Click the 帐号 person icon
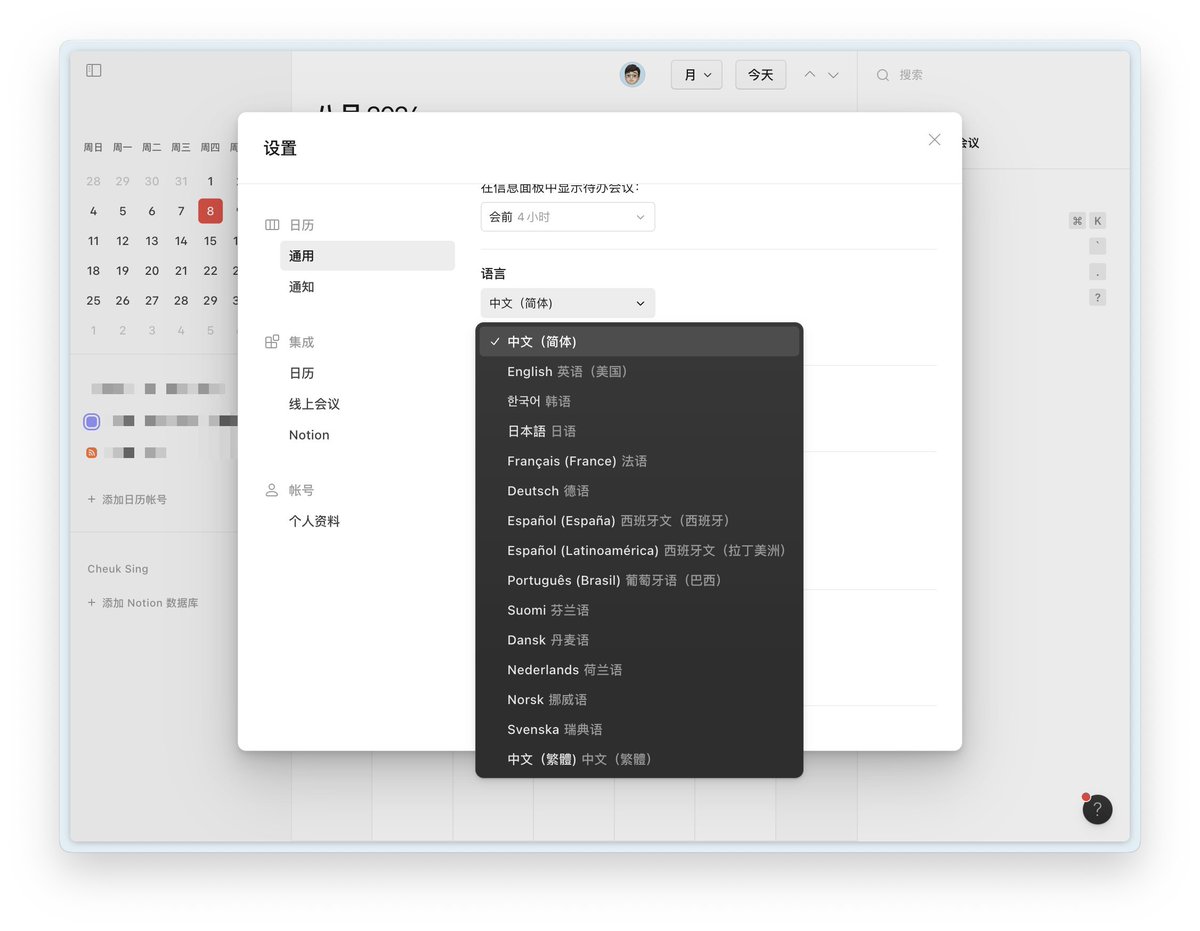The image size is (1200, 931). click(272, 490)
